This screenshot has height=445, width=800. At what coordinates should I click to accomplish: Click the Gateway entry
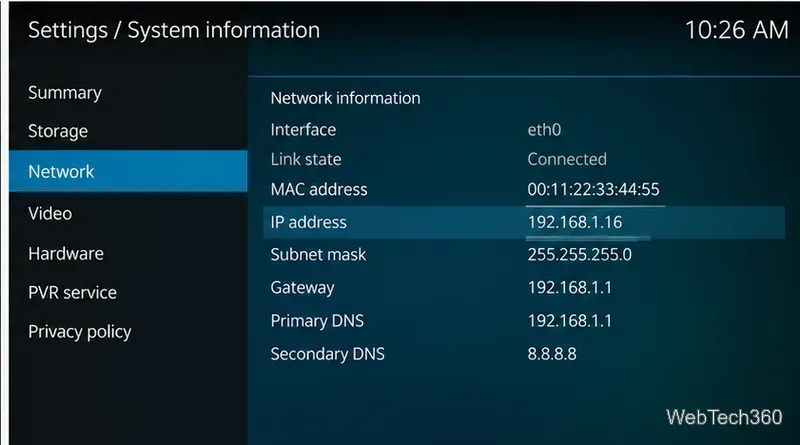pos(524,287)
